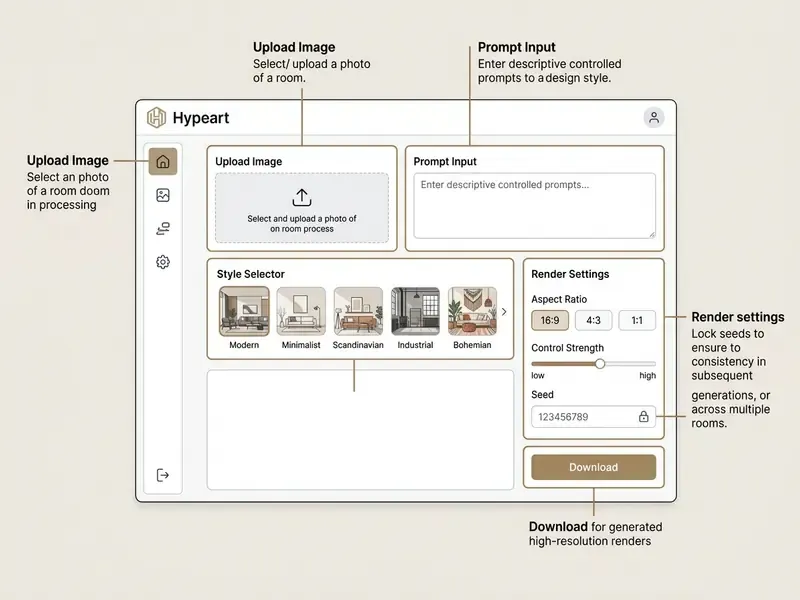The height and width of the screenshot is (600, 800).
Task: Click the descriptive prompt text area
Action: (x=534, y=206)
